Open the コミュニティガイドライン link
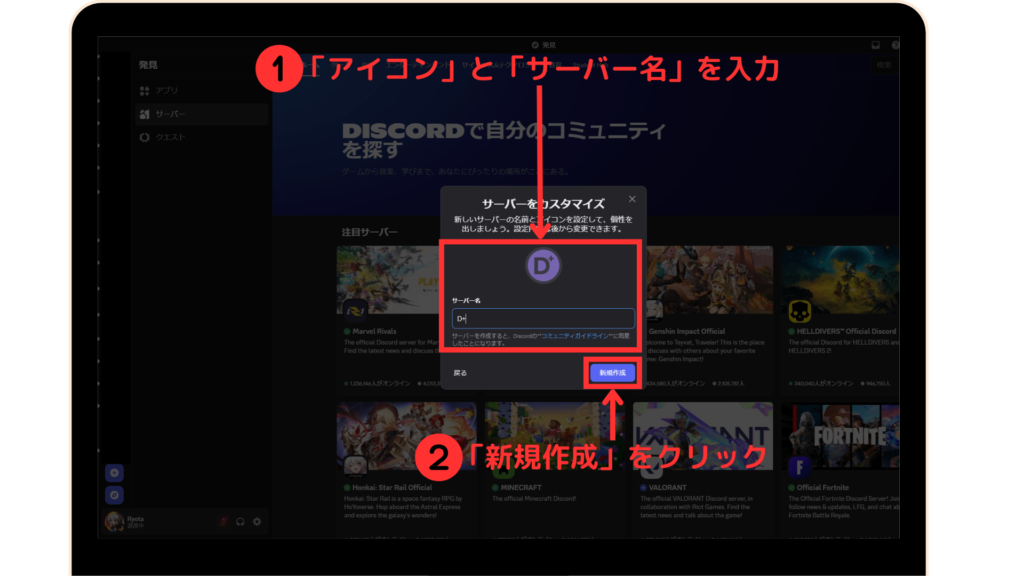Screen dimensions: 1024x576 [575, 336]
